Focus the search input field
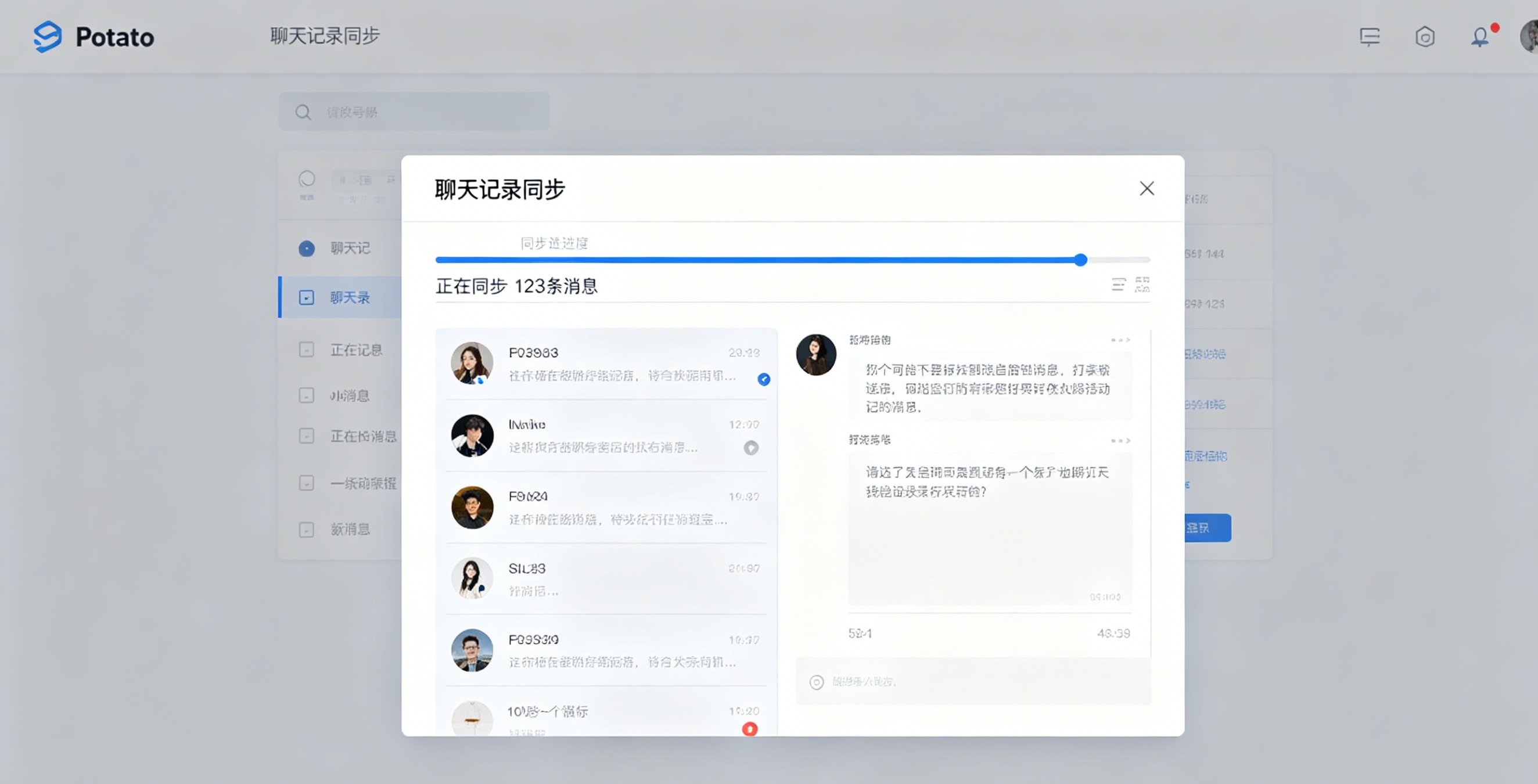 click(x=414, y=112)
